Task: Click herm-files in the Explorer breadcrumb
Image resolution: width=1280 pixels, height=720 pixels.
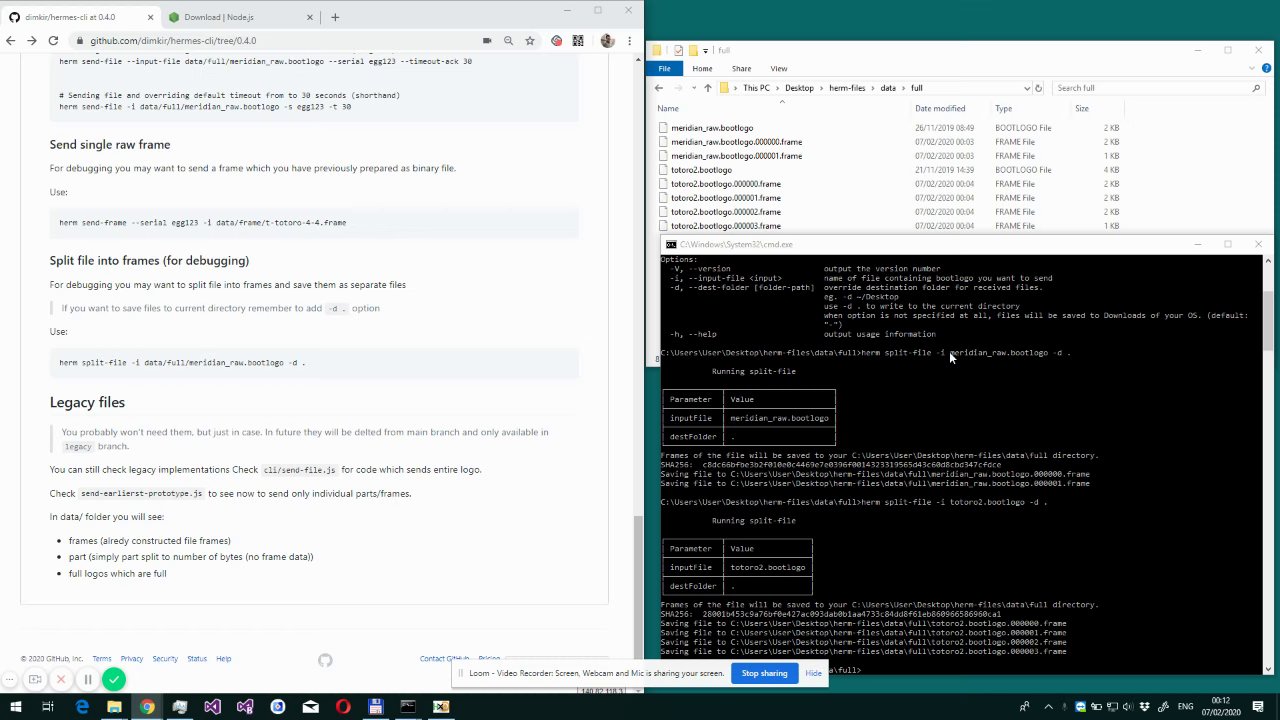Action: pyautogui.click(x=847, y=88)
